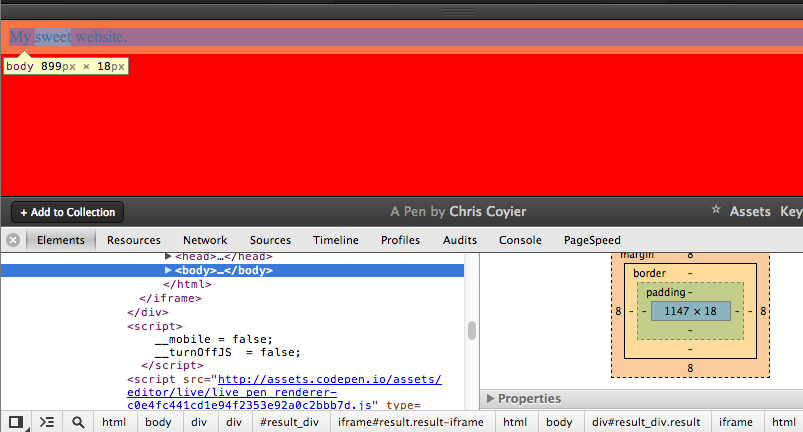Select div#result_div.result breadcrumb

[x=646, y=422]
